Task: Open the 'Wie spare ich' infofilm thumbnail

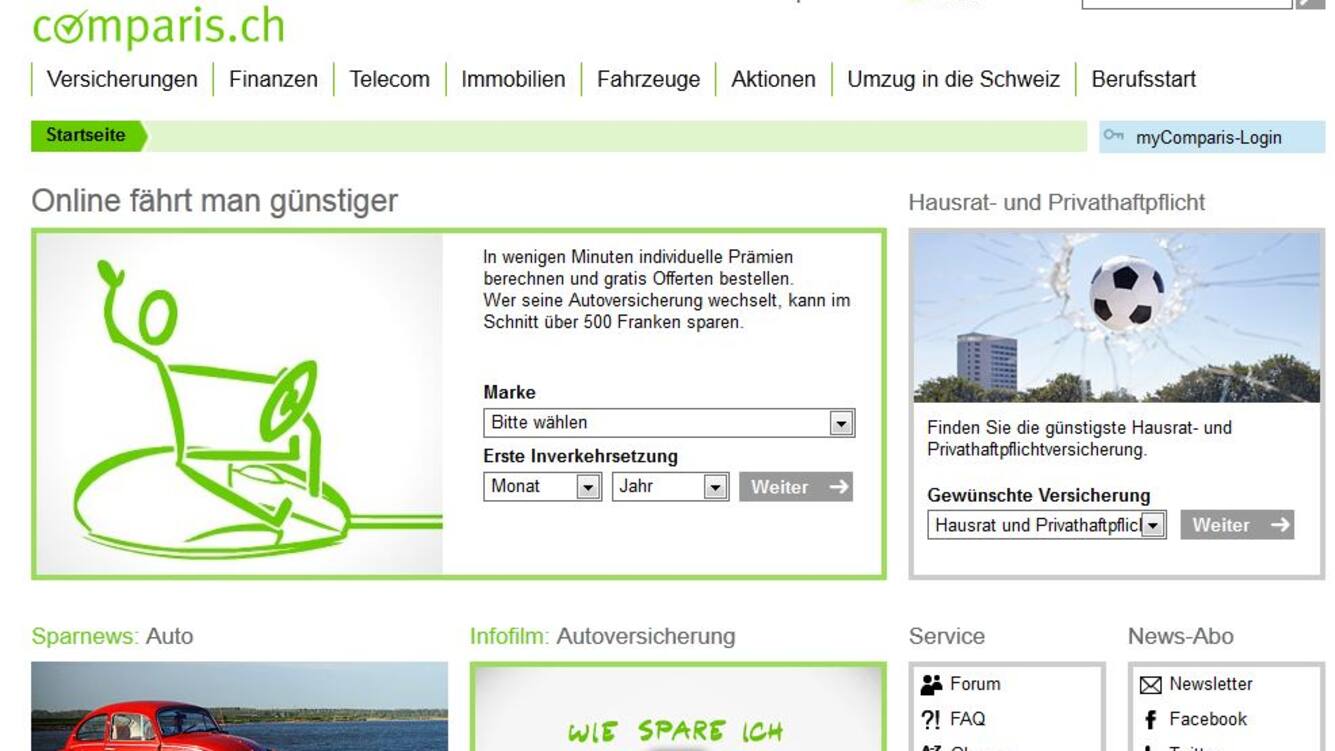Action: 678,708
